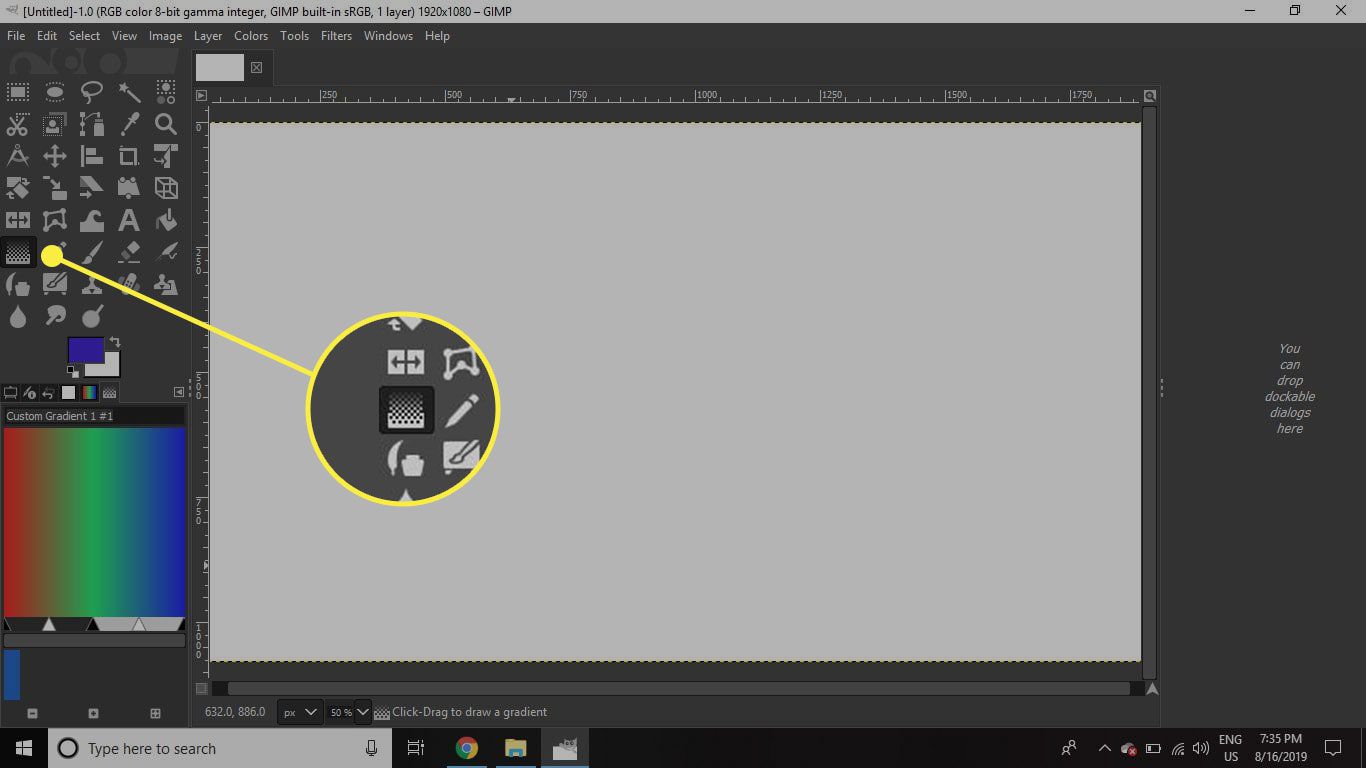Select the Perspective cube tool

click(166, 188)
